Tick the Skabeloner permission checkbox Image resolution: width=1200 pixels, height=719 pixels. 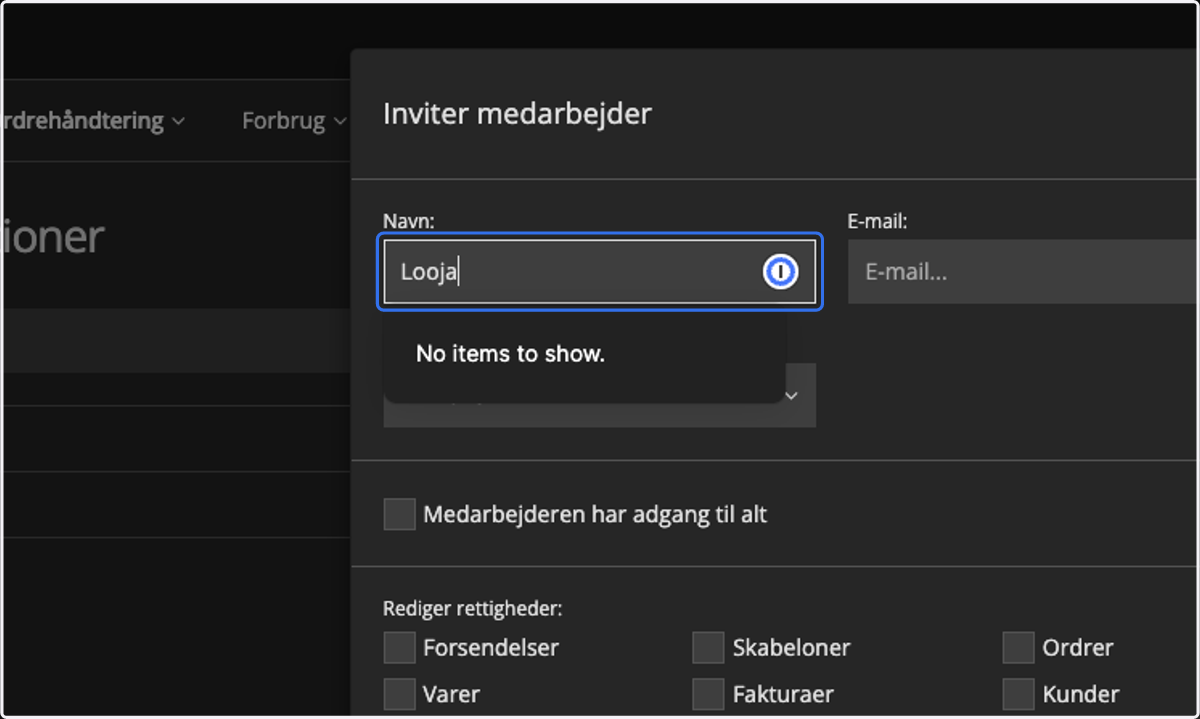[x=708, y=647]
